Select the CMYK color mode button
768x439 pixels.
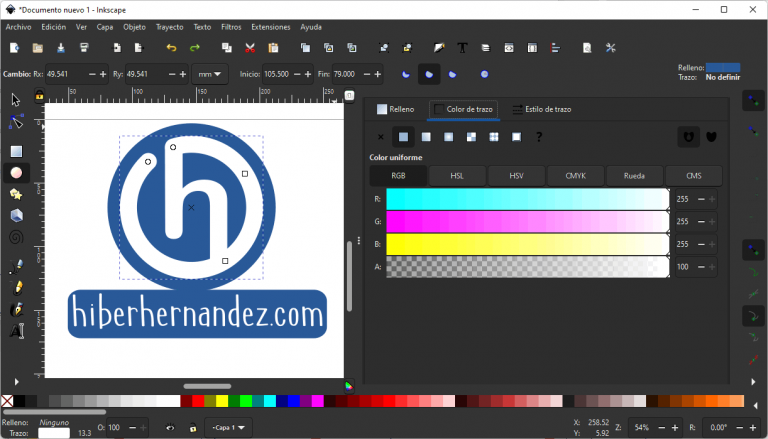pyautogui.click(x=575, y=176)
